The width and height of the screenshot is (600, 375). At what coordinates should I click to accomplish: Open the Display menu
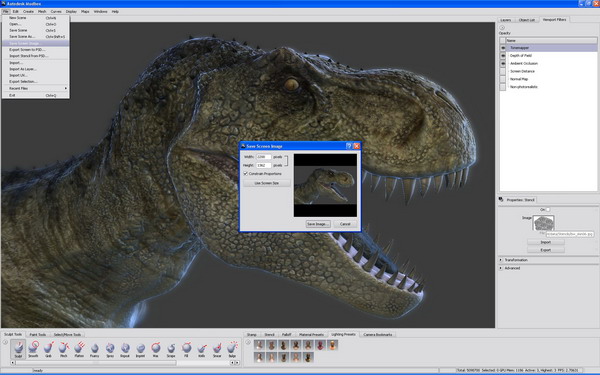[71, 11]
